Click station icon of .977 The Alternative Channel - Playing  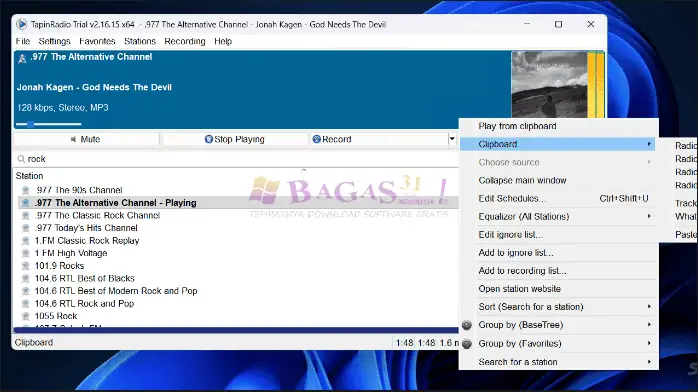click(x=26, y=203)
